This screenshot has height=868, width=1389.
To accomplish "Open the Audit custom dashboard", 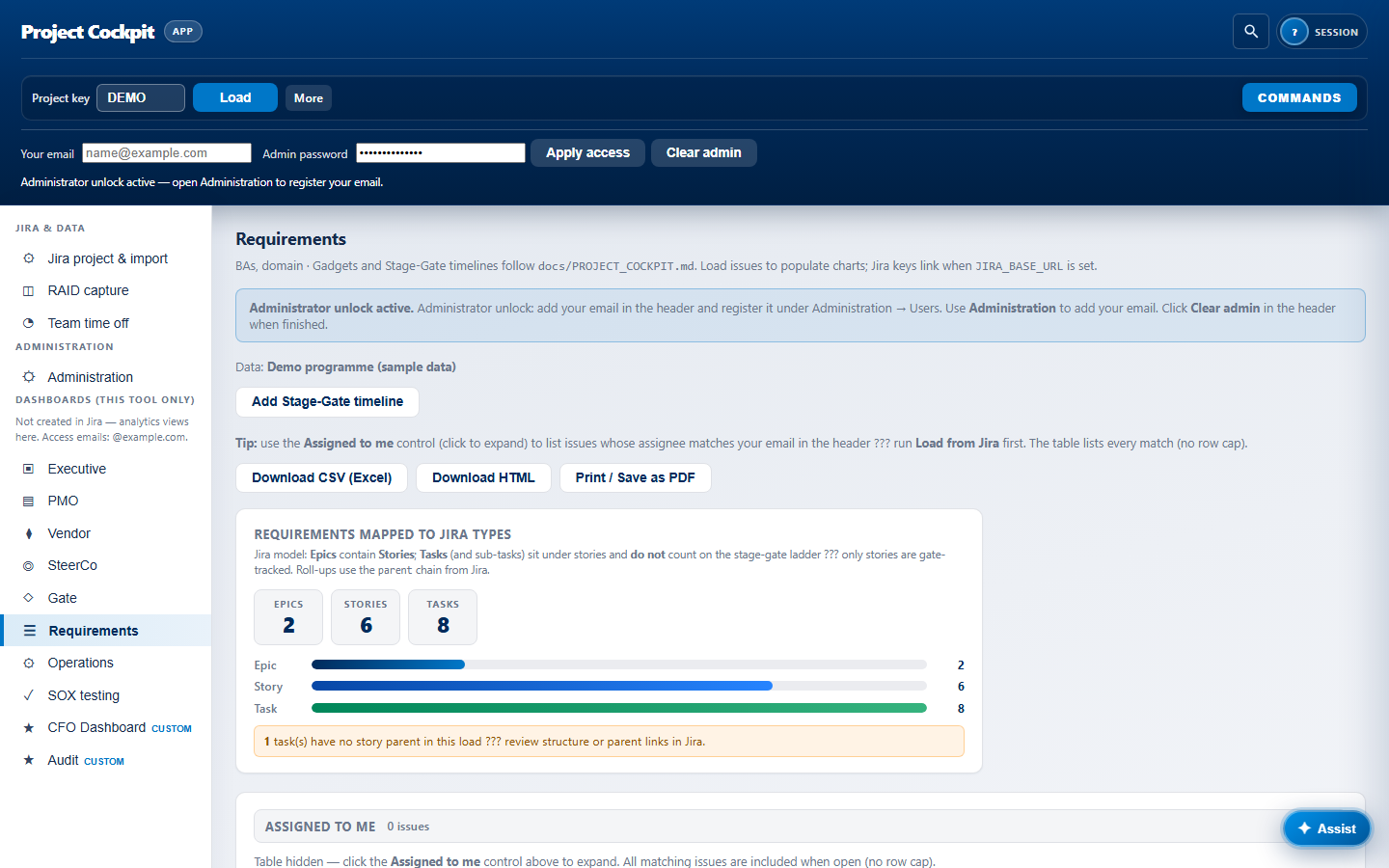I will pyautogui.click(x=106, y=760).
